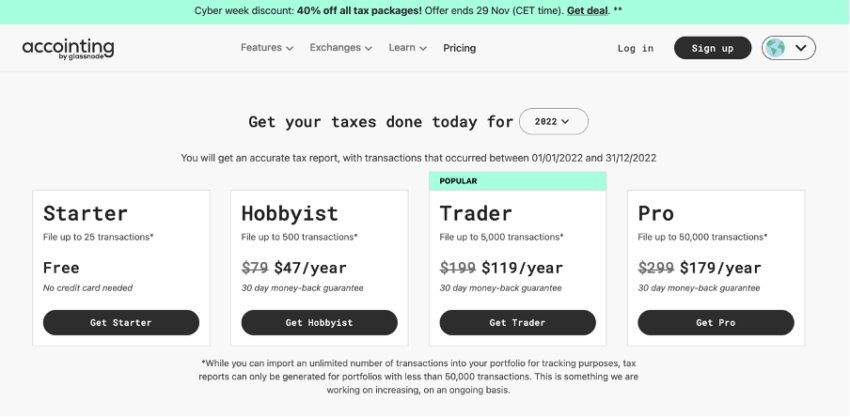Follow the Get deal link in banner

pyautogui.click(x=589, y=10)
